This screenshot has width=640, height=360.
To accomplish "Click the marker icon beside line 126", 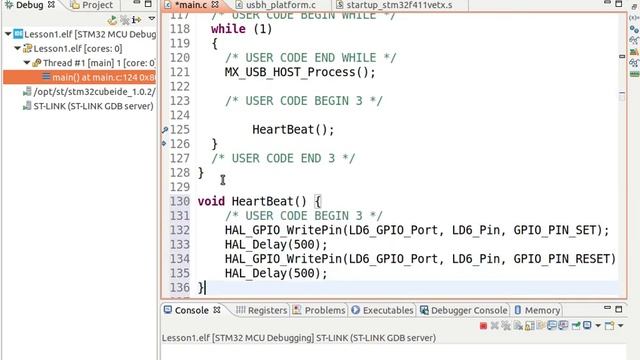I will pyautogui.click(x=164, y=143).
